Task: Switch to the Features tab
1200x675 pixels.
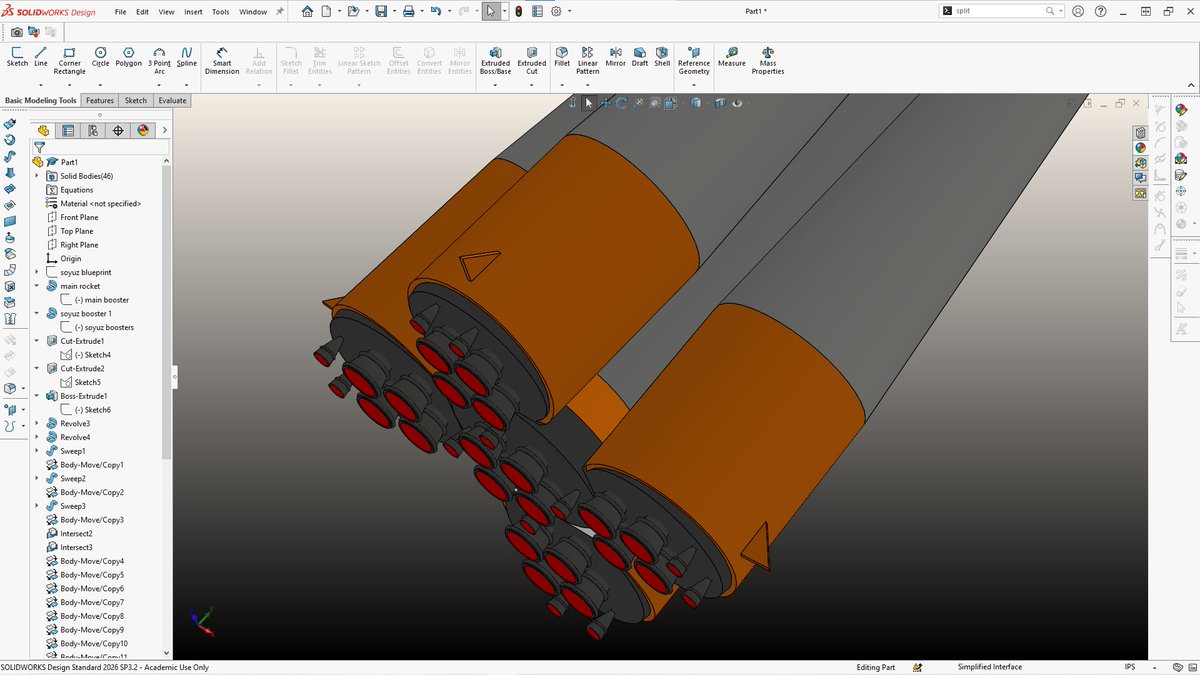Action: (x=100, y=100)
